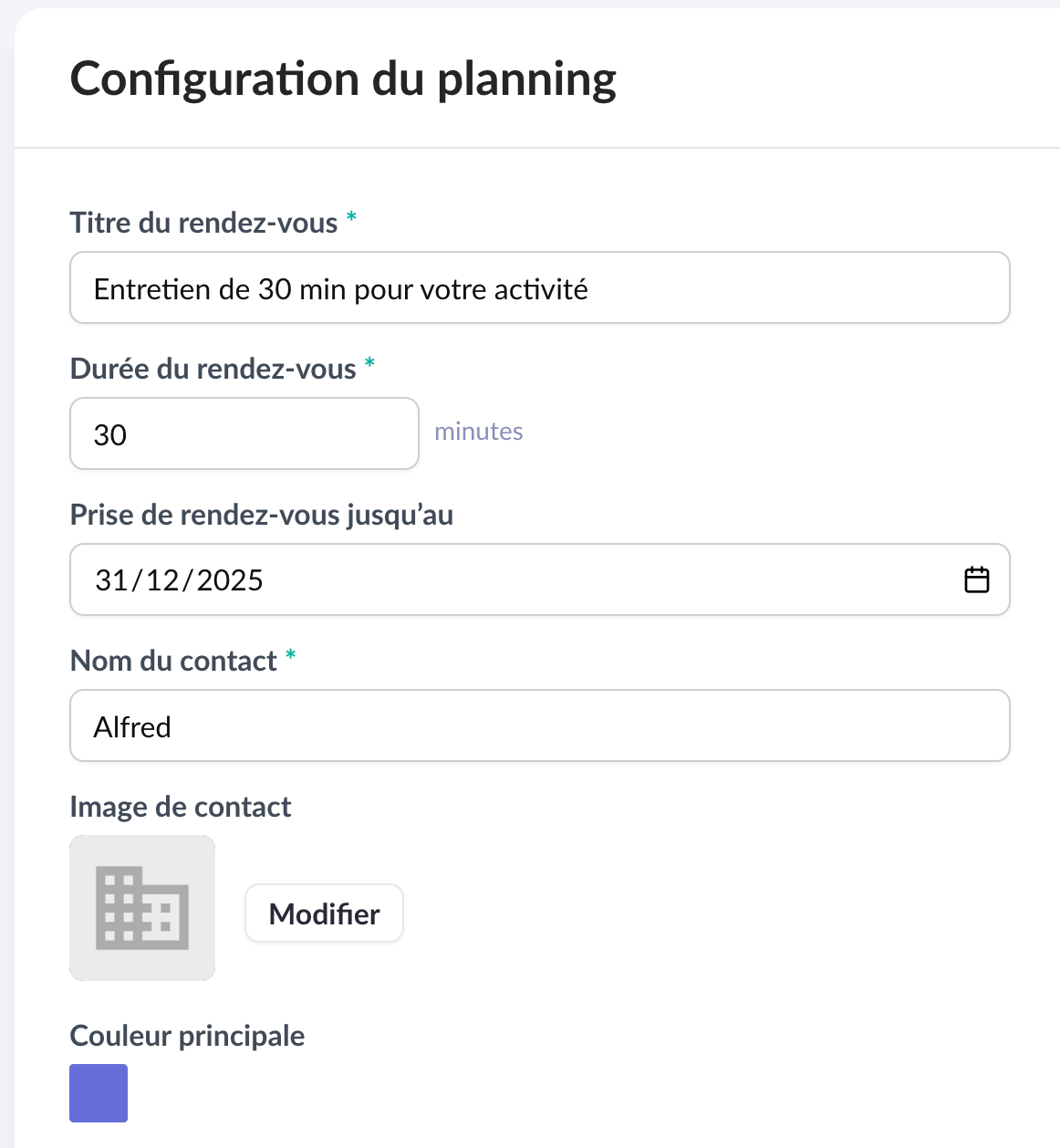This screenshot has width=1060, height=1148.
Task: Open the Couleur principale purple swatch
Action: point(99,1092)
